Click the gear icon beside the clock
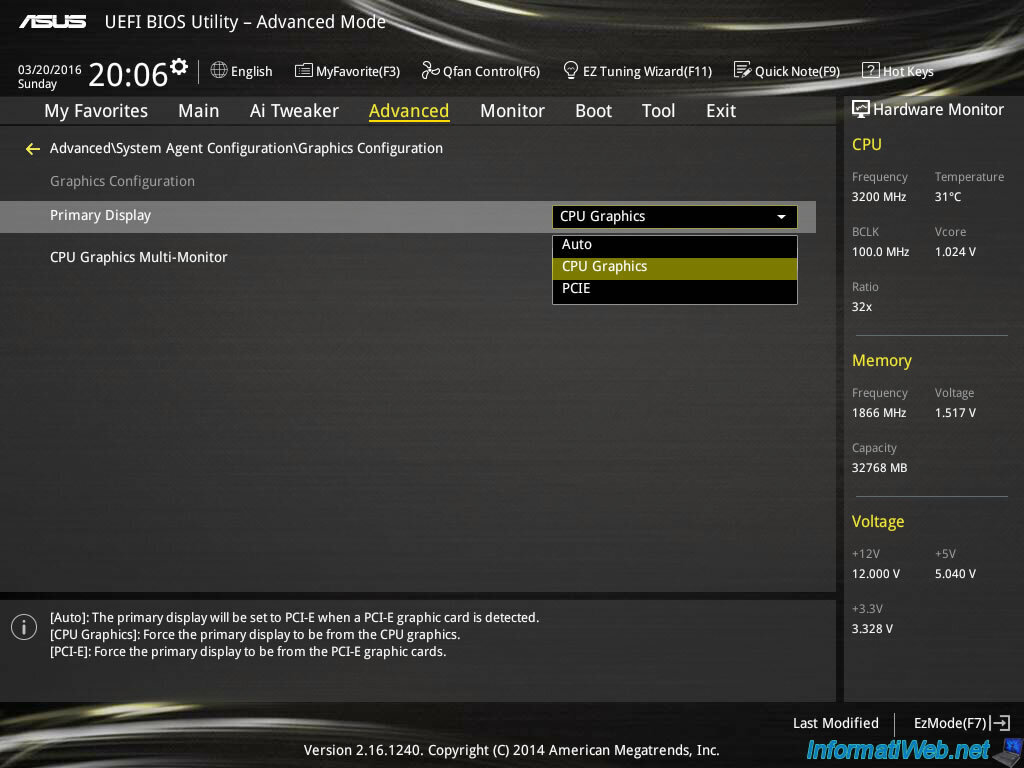The image size is (1024, 768). pos(179,67)
